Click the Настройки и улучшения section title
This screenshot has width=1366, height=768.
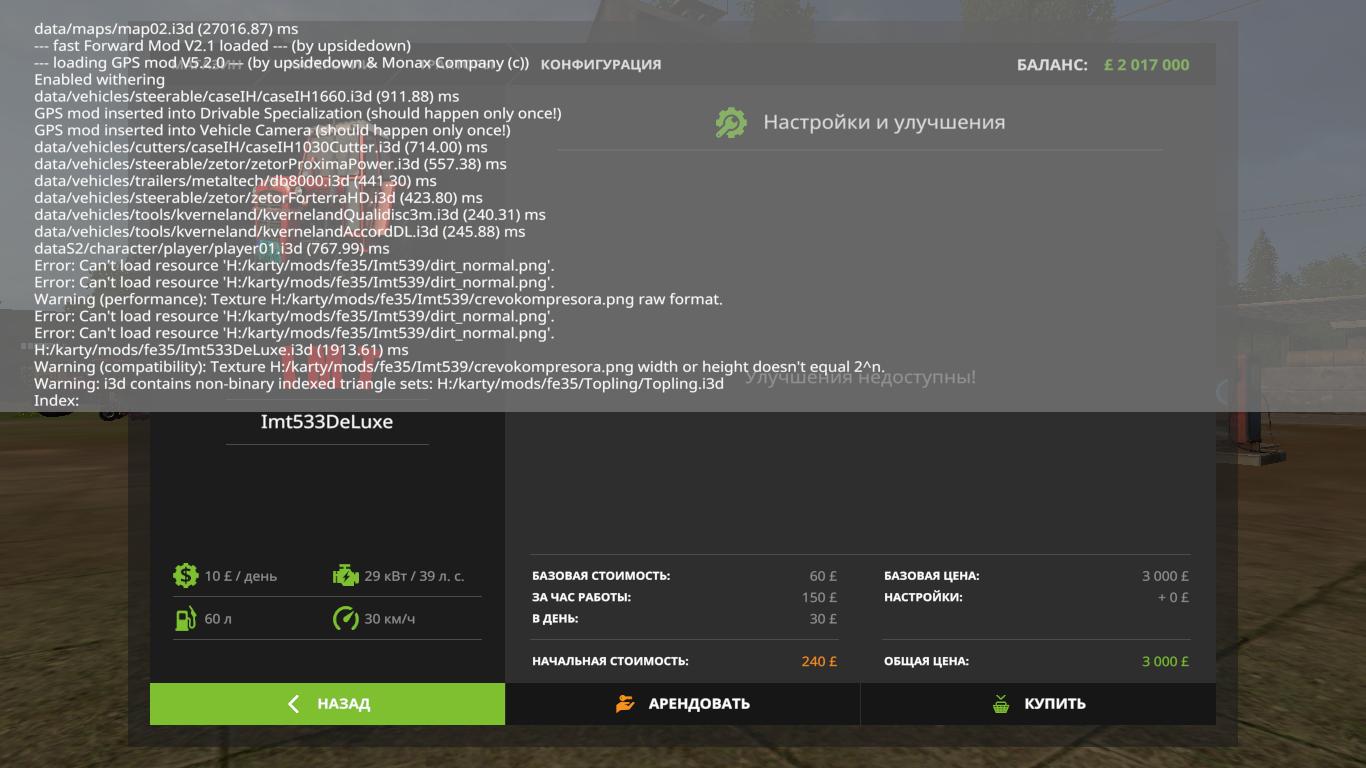pos(884,122)
